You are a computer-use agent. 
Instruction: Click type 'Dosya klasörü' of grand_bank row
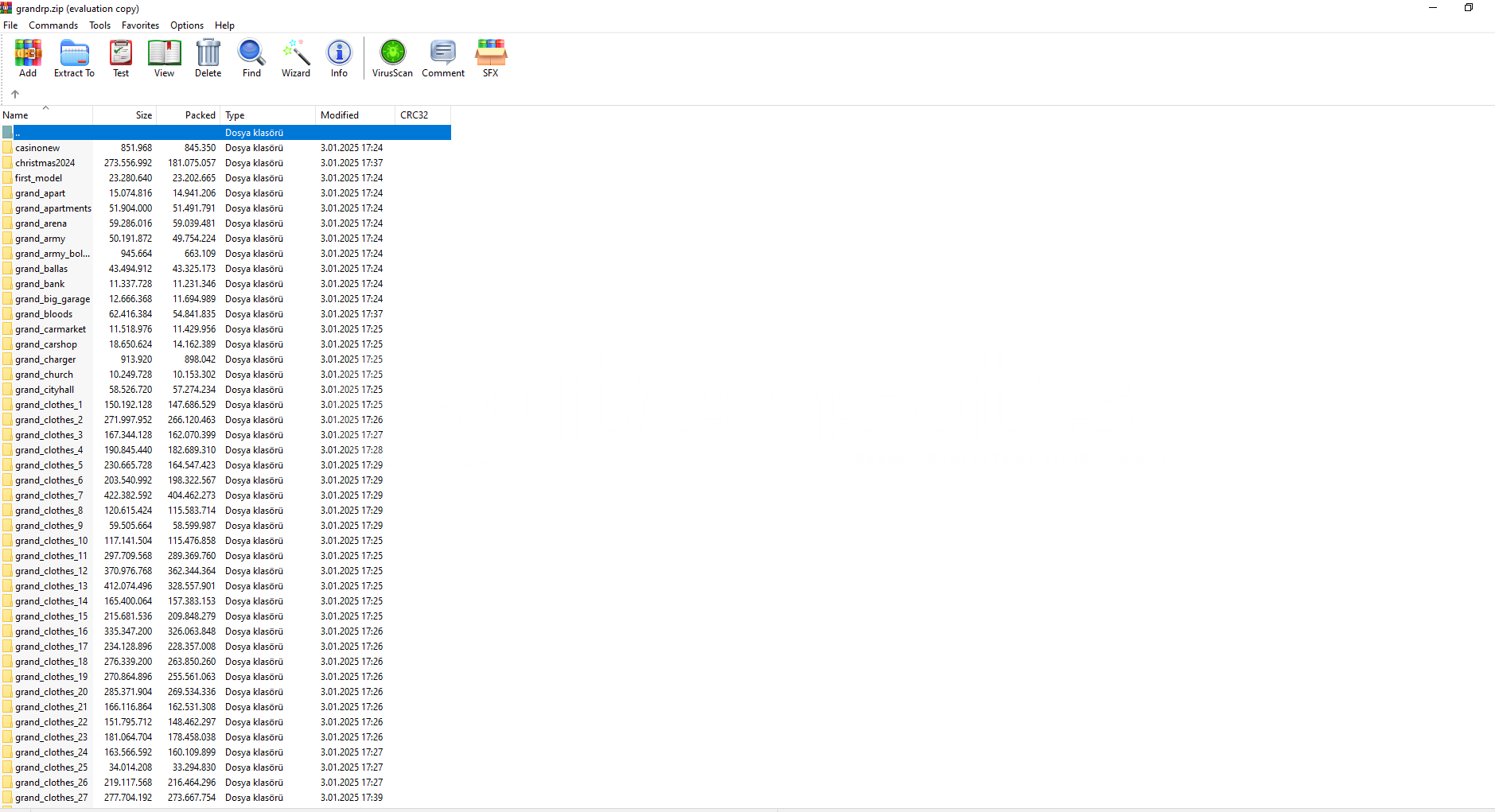(254, 284)
